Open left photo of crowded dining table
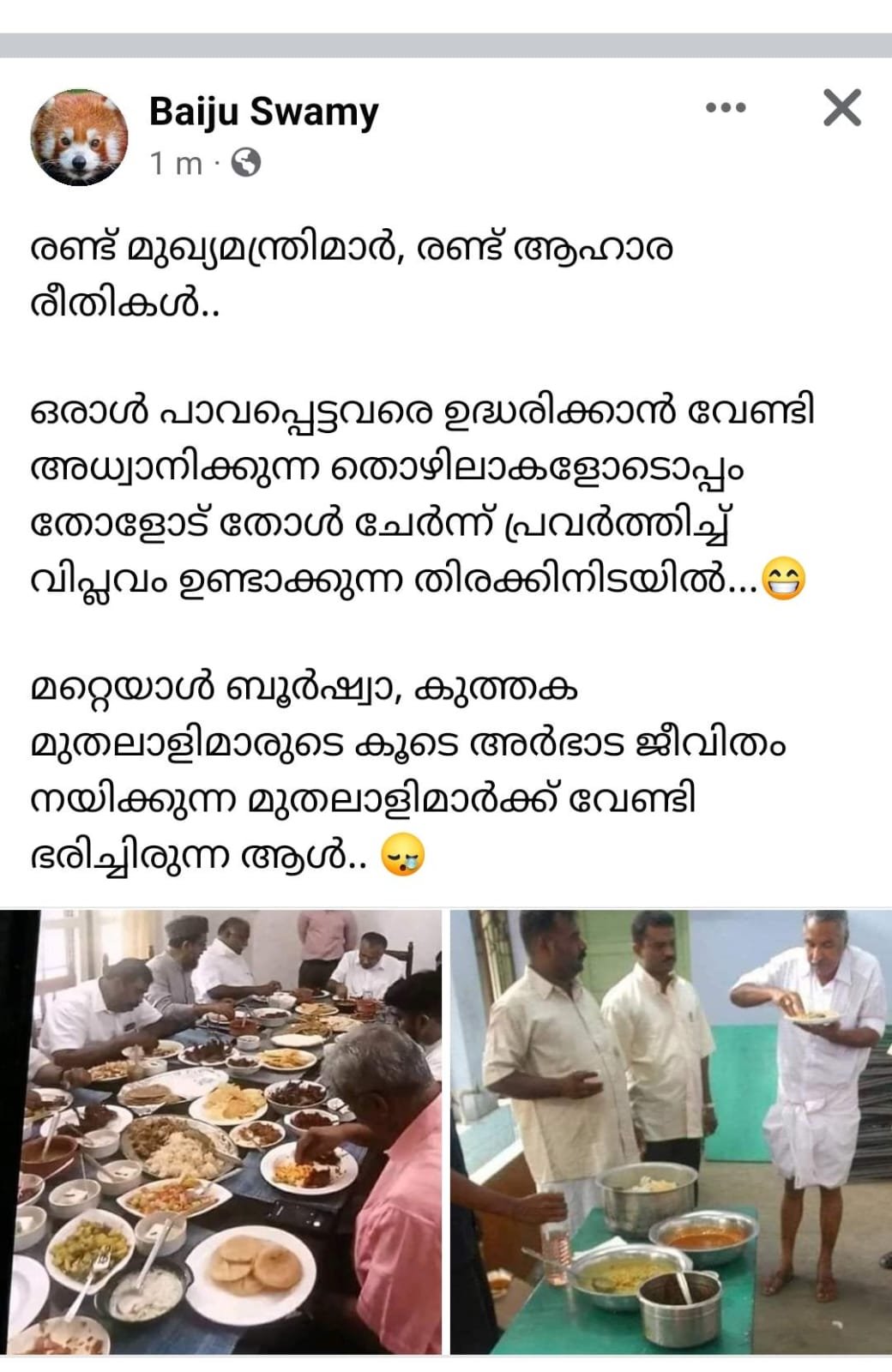The image size is (892, 1372). tap(221, 1132)
